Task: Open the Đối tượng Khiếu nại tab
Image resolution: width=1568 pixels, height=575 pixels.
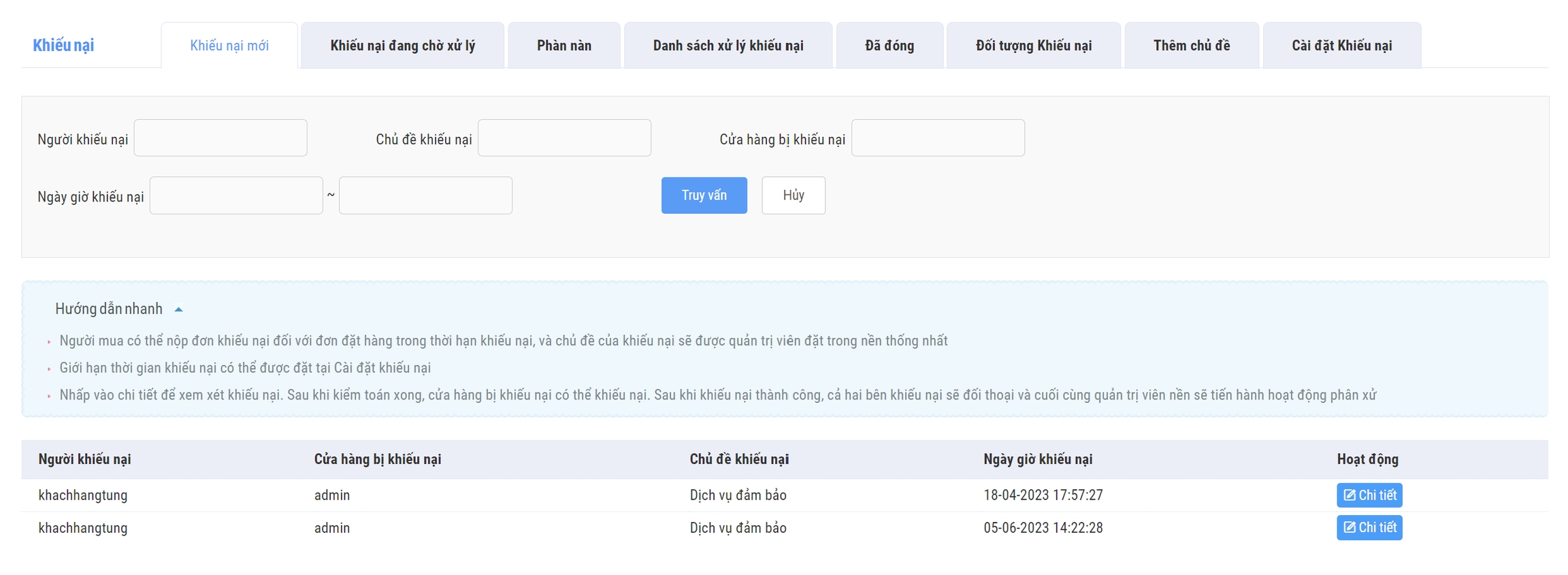Action: point(1033,46)
